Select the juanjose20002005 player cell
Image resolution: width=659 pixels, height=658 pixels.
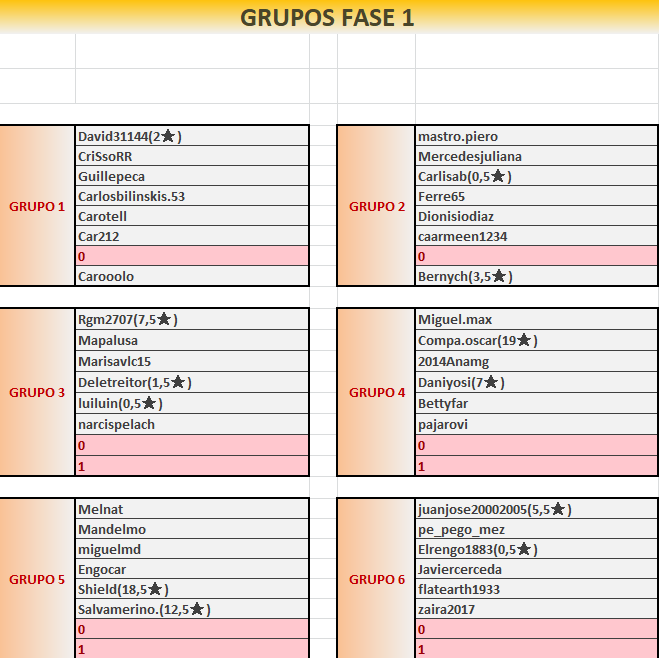[x=536, y=509]
